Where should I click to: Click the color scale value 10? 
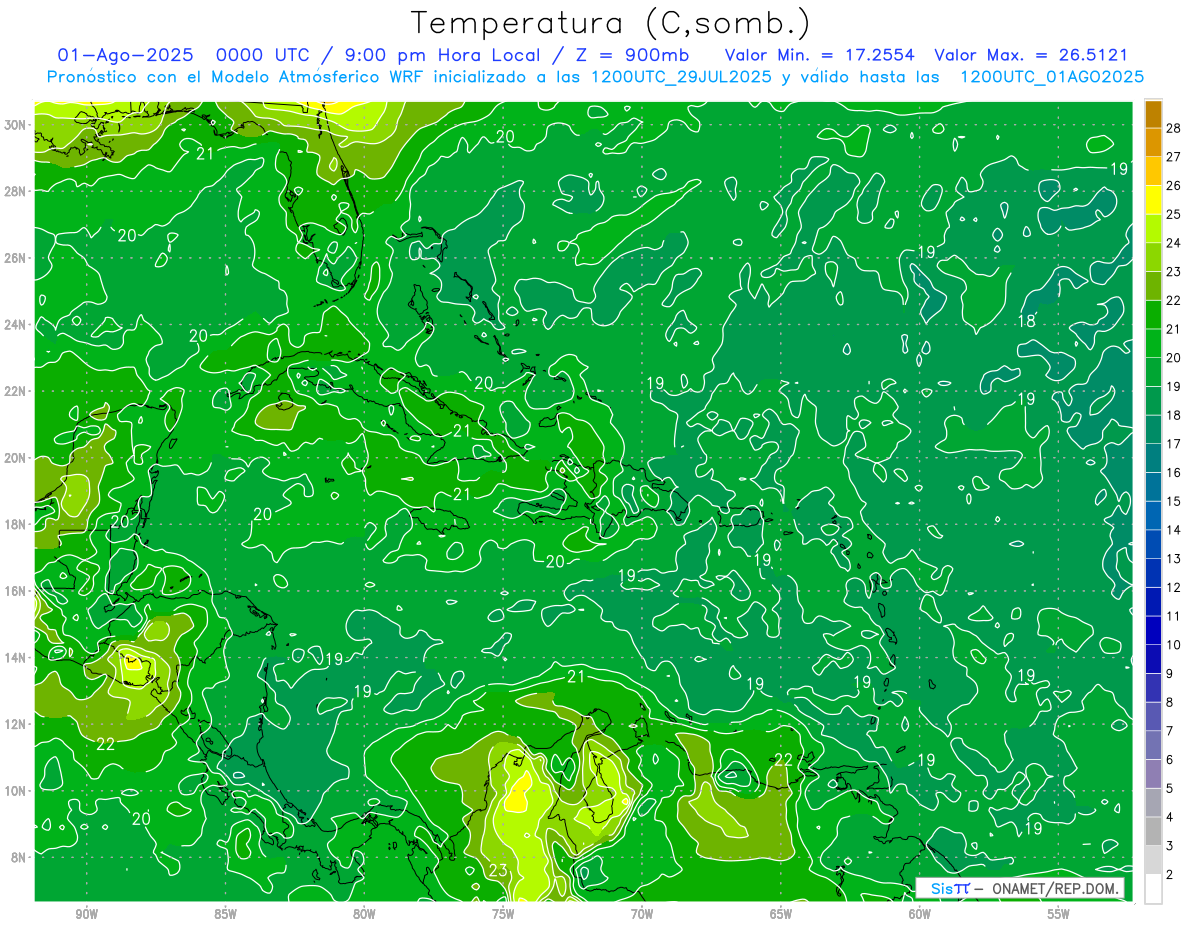[x=1174, y=644]
